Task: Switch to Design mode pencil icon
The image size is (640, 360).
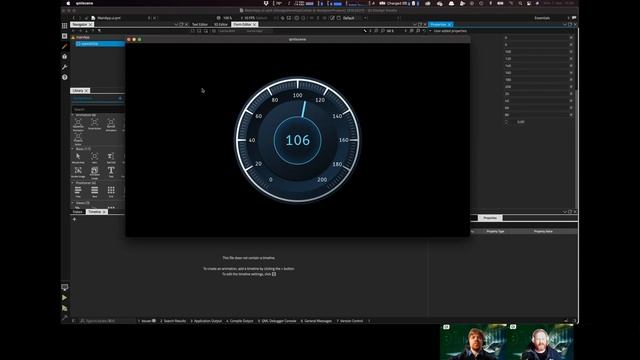Action: [x=64, y=46]
